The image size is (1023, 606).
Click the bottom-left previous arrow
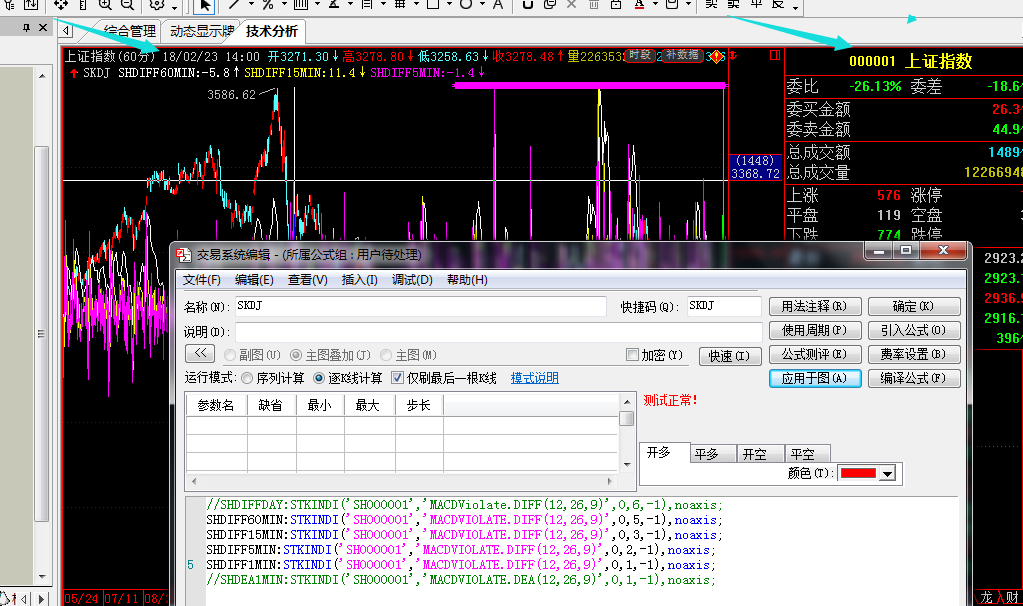point(25,598)
